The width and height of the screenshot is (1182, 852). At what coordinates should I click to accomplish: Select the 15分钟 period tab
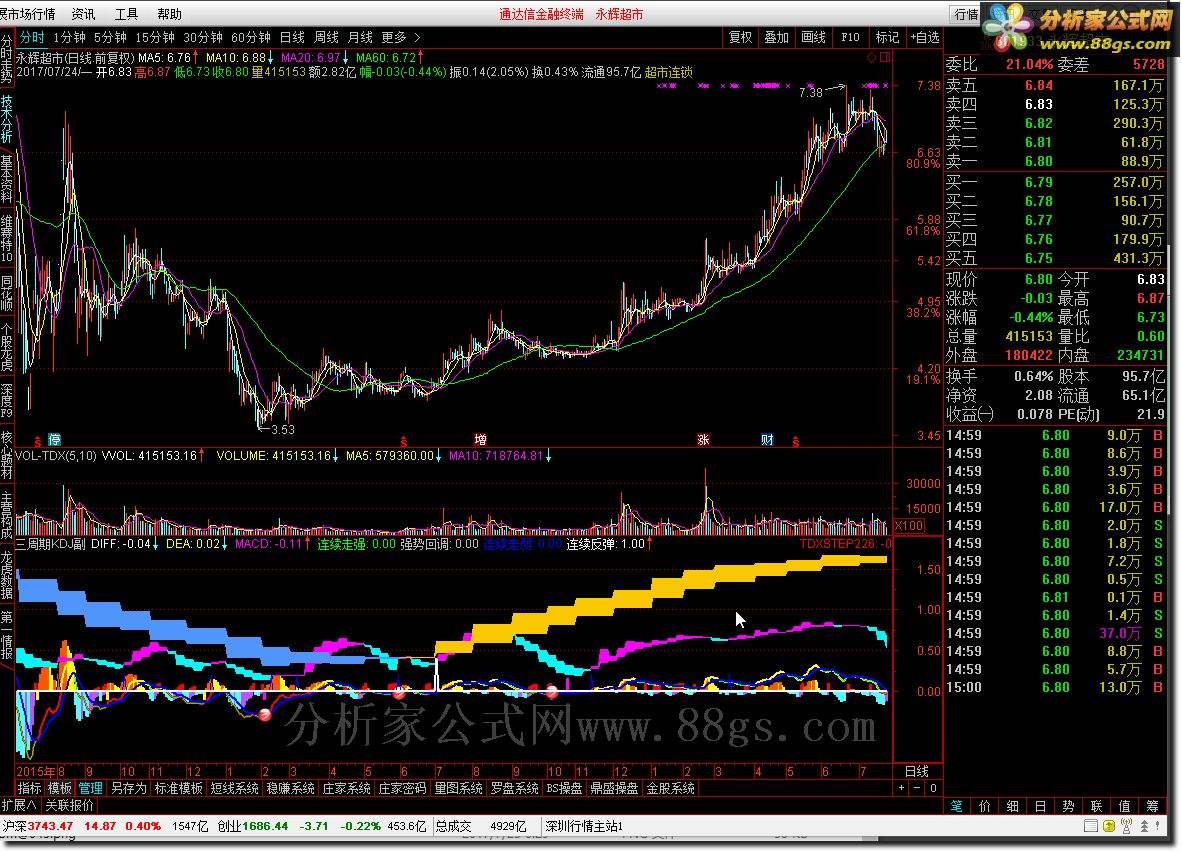click(x=155, y=37)
